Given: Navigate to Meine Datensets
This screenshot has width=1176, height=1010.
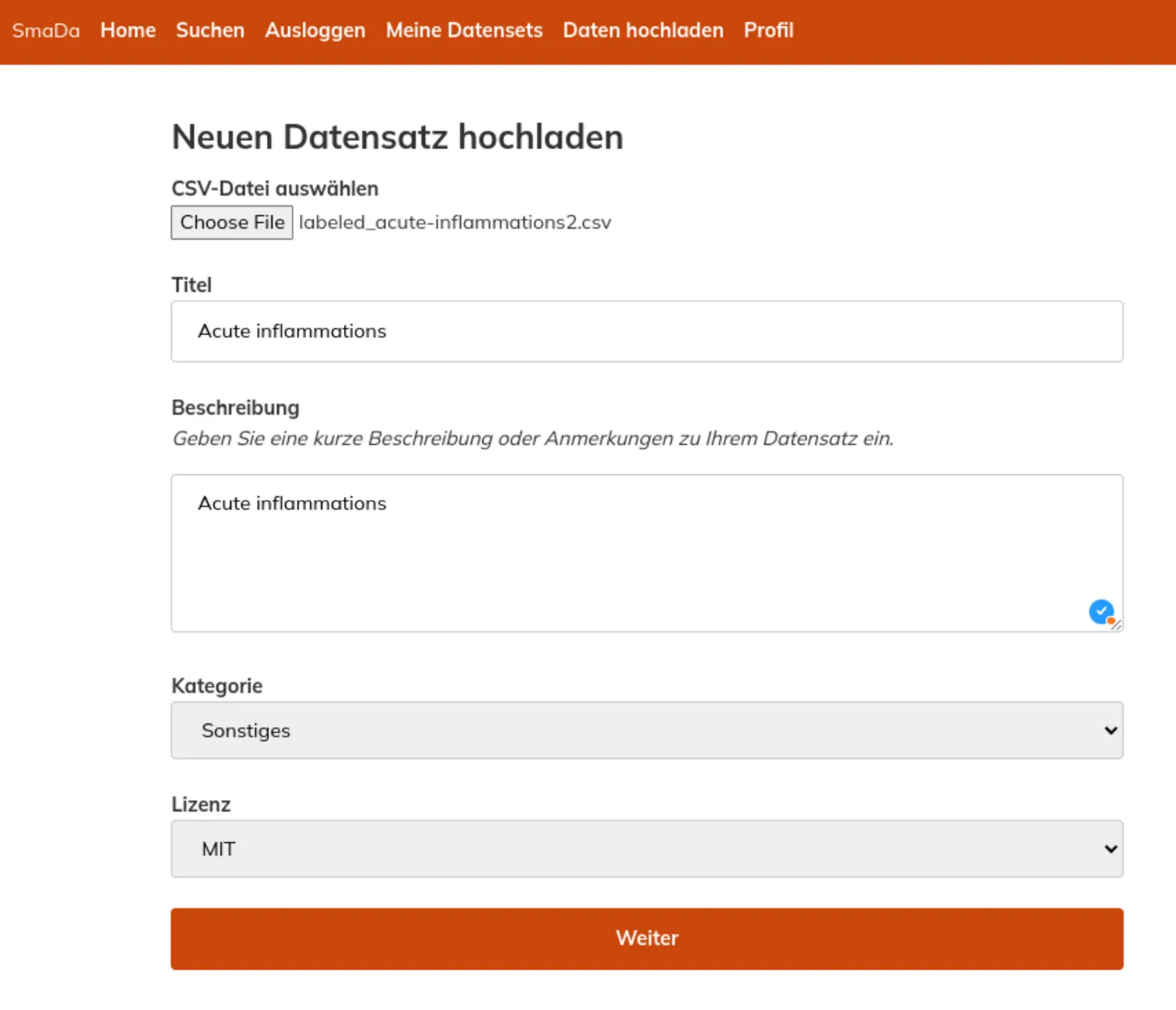Looking at the screenshot, I should coord(464,30).
